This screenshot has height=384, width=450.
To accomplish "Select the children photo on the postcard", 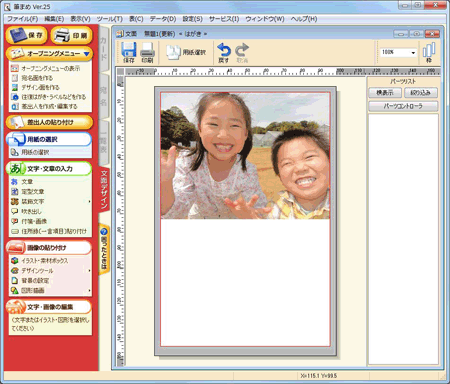I will [x=245, y=156].
